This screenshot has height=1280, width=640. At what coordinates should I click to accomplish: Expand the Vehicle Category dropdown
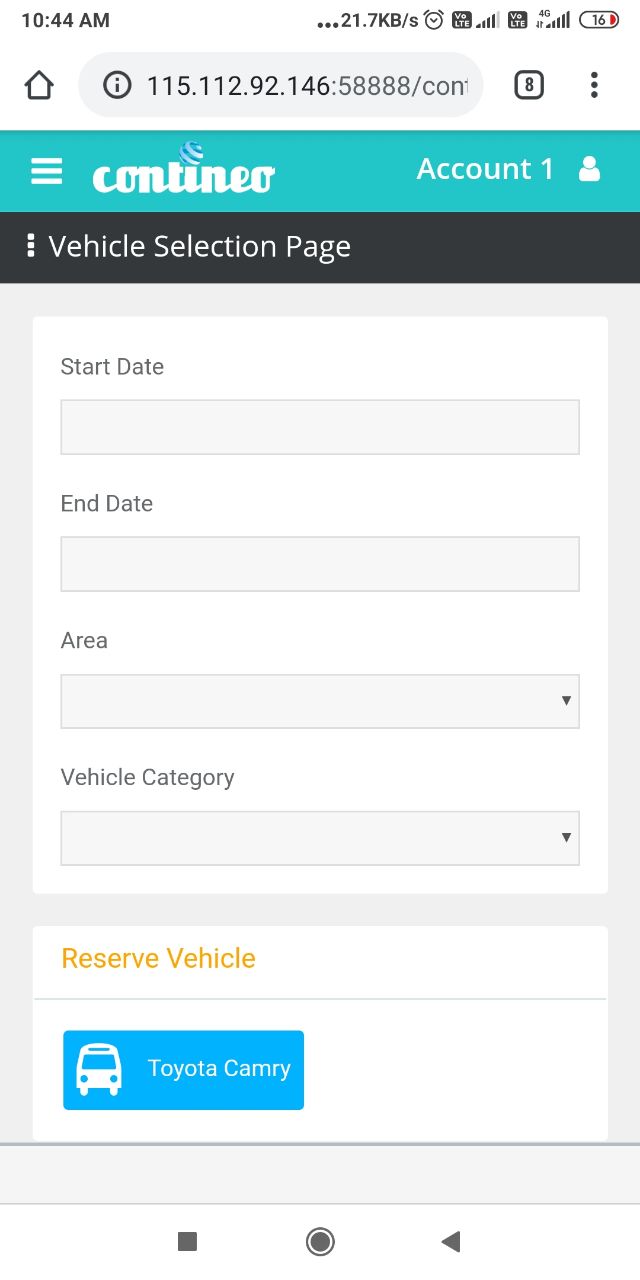click(x=320, y=838)
